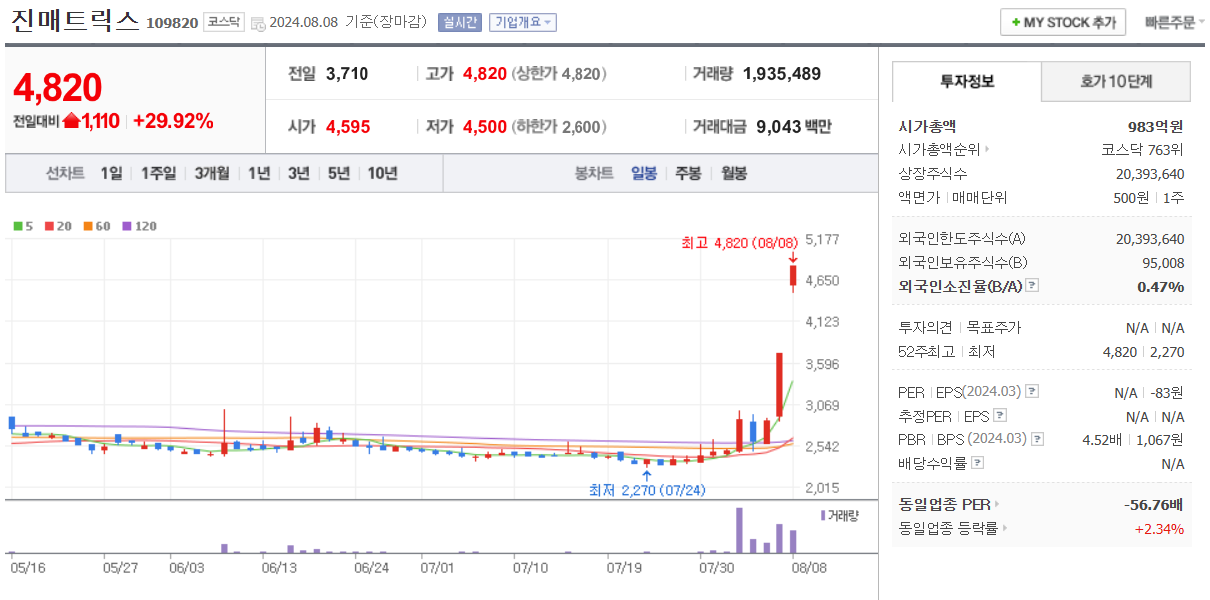Click the green plus icon on MY STOCK 추가
Viewport: 1210px width, 600px height.
click(1016, 22)
